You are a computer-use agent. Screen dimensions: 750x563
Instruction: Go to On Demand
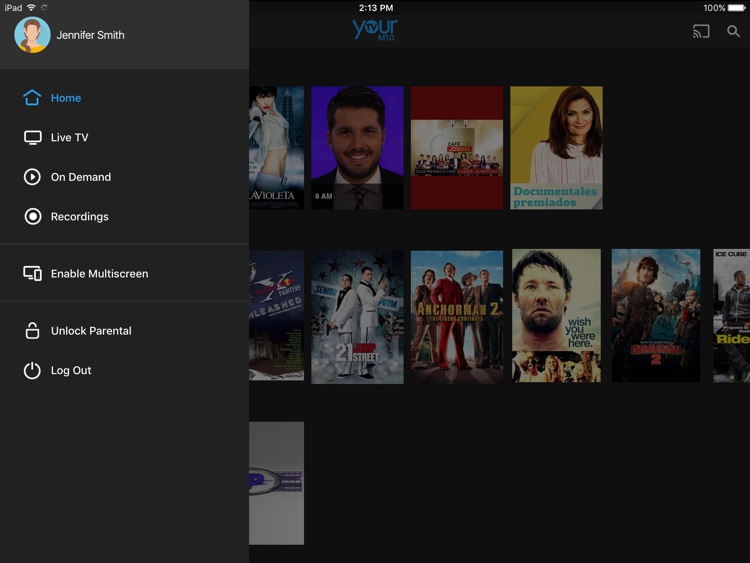[x=124, y=177]
